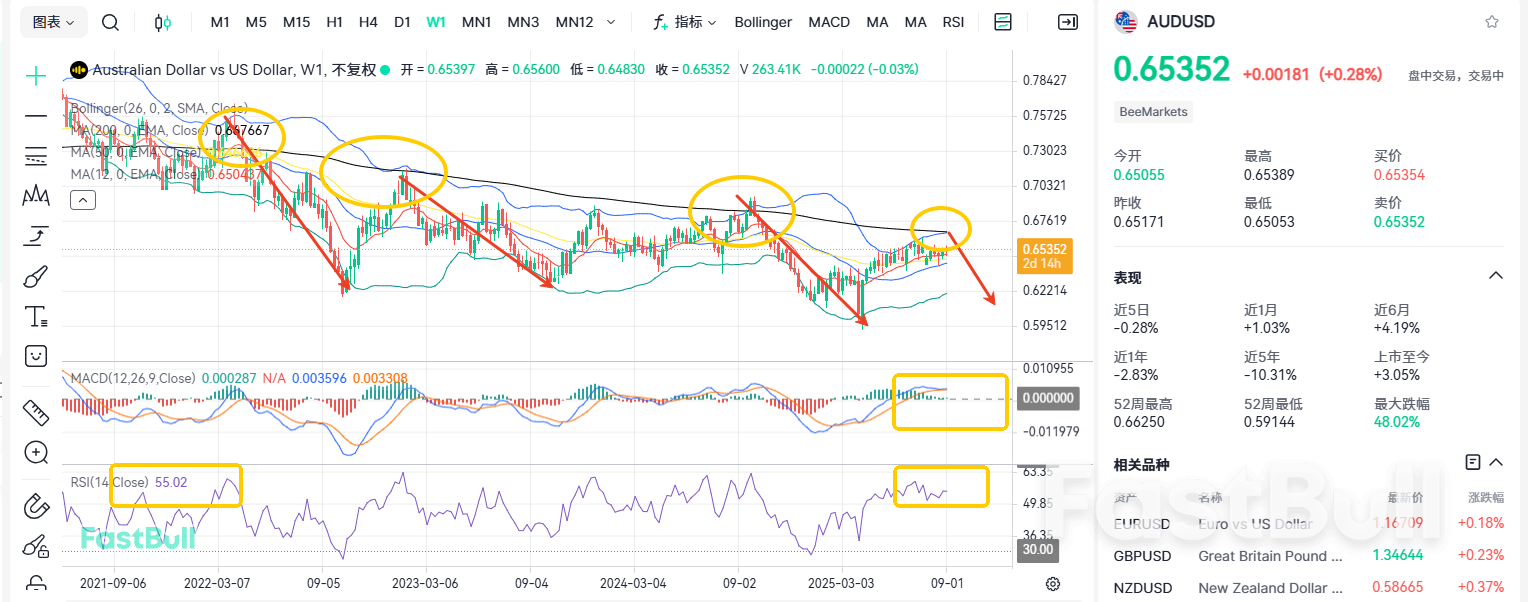Open the zoom-in magnifier tool

(35, 452)
